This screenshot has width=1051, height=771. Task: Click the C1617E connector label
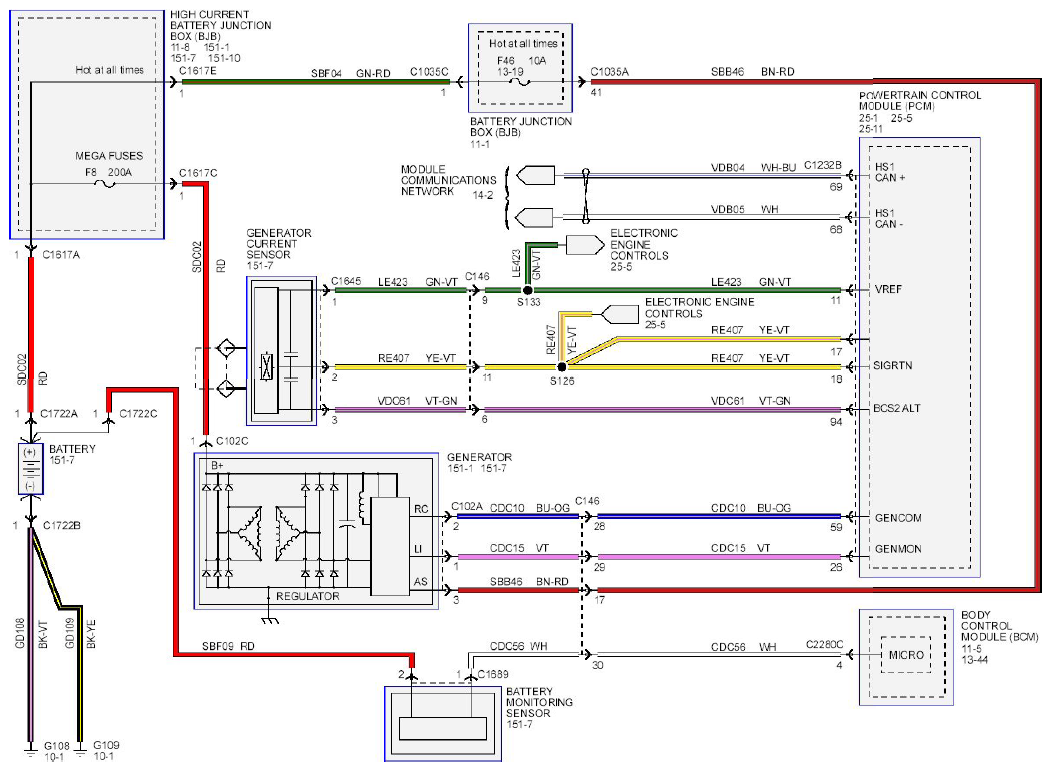tap(197, 70)
